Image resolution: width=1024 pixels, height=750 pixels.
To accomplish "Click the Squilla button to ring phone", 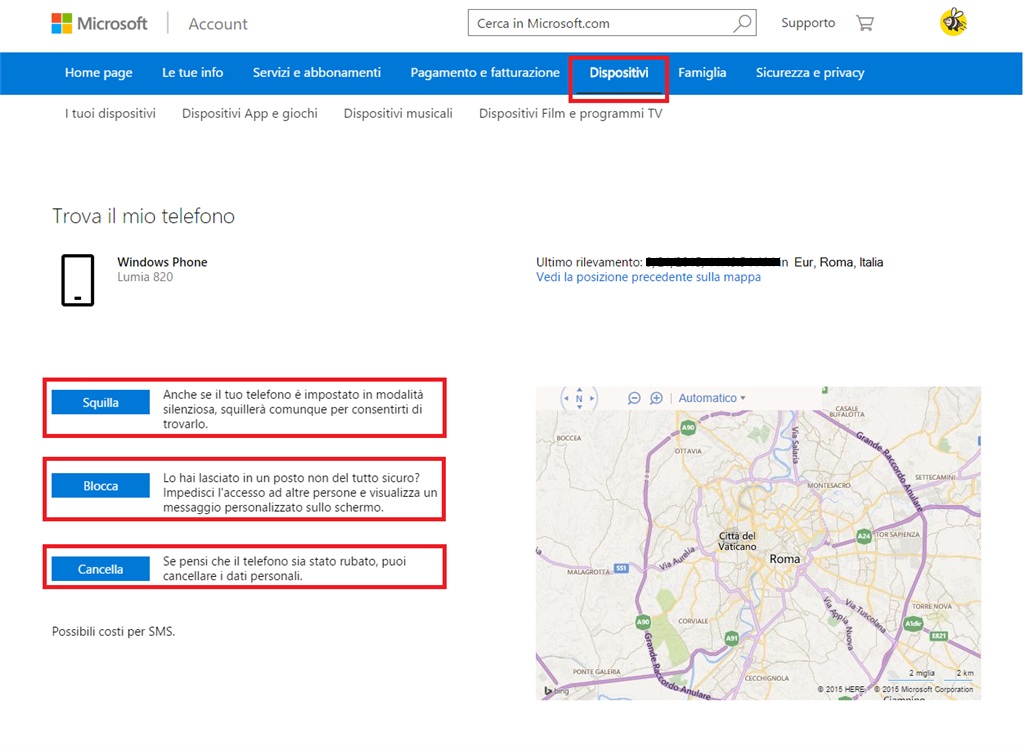I will tap(101, 402).
